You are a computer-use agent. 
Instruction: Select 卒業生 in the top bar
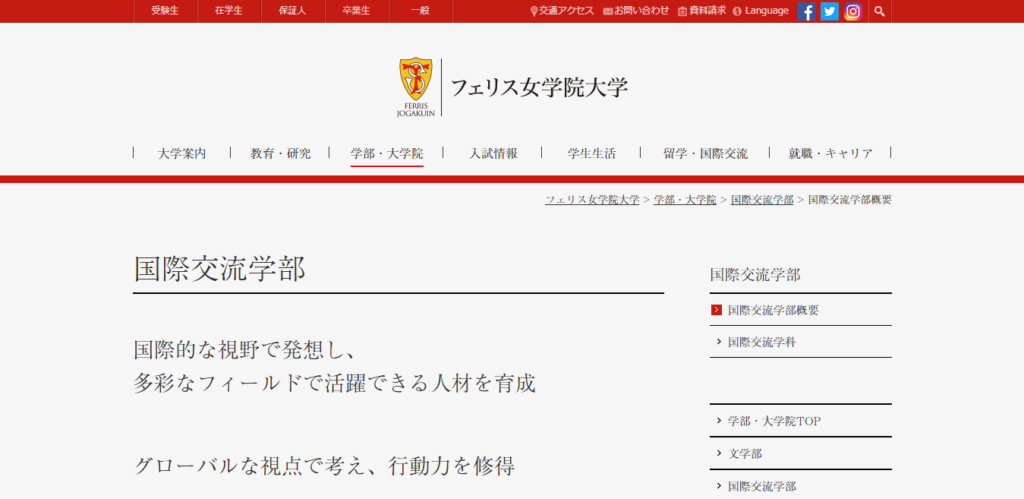coord(357,11)
